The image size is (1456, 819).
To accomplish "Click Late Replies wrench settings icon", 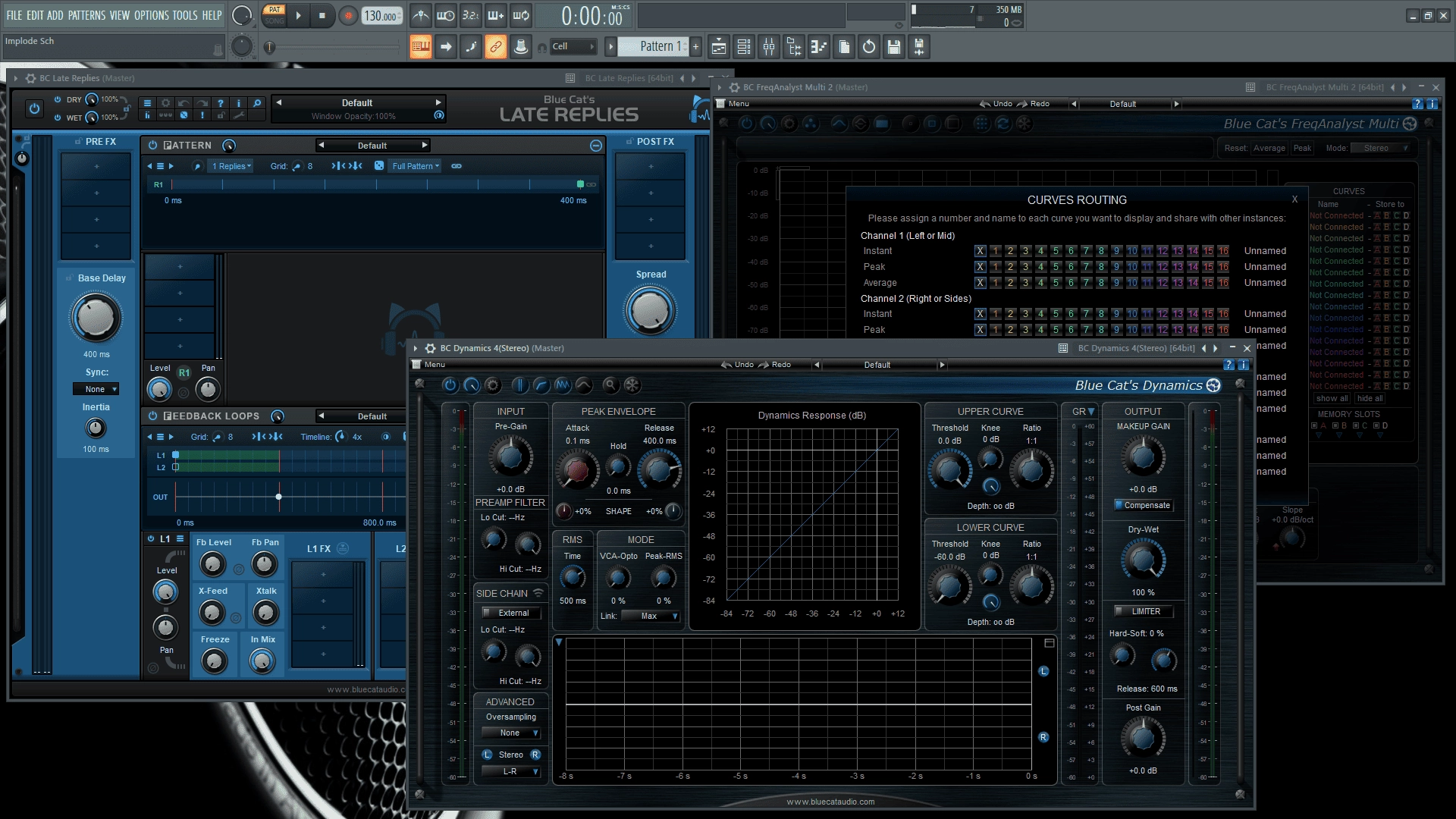I will click(x=238, y=115).
